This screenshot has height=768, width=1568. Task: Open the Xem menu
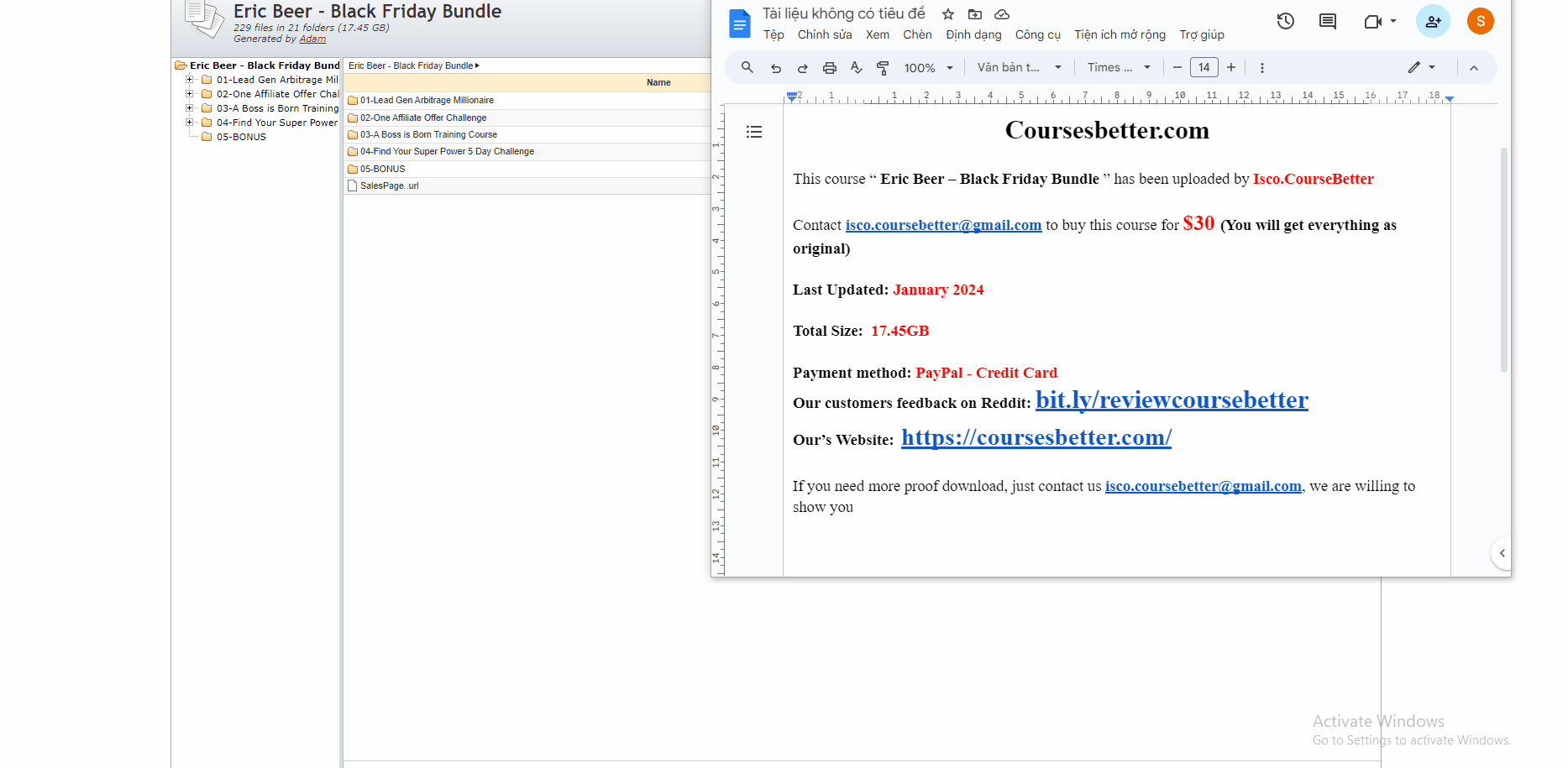878,34
